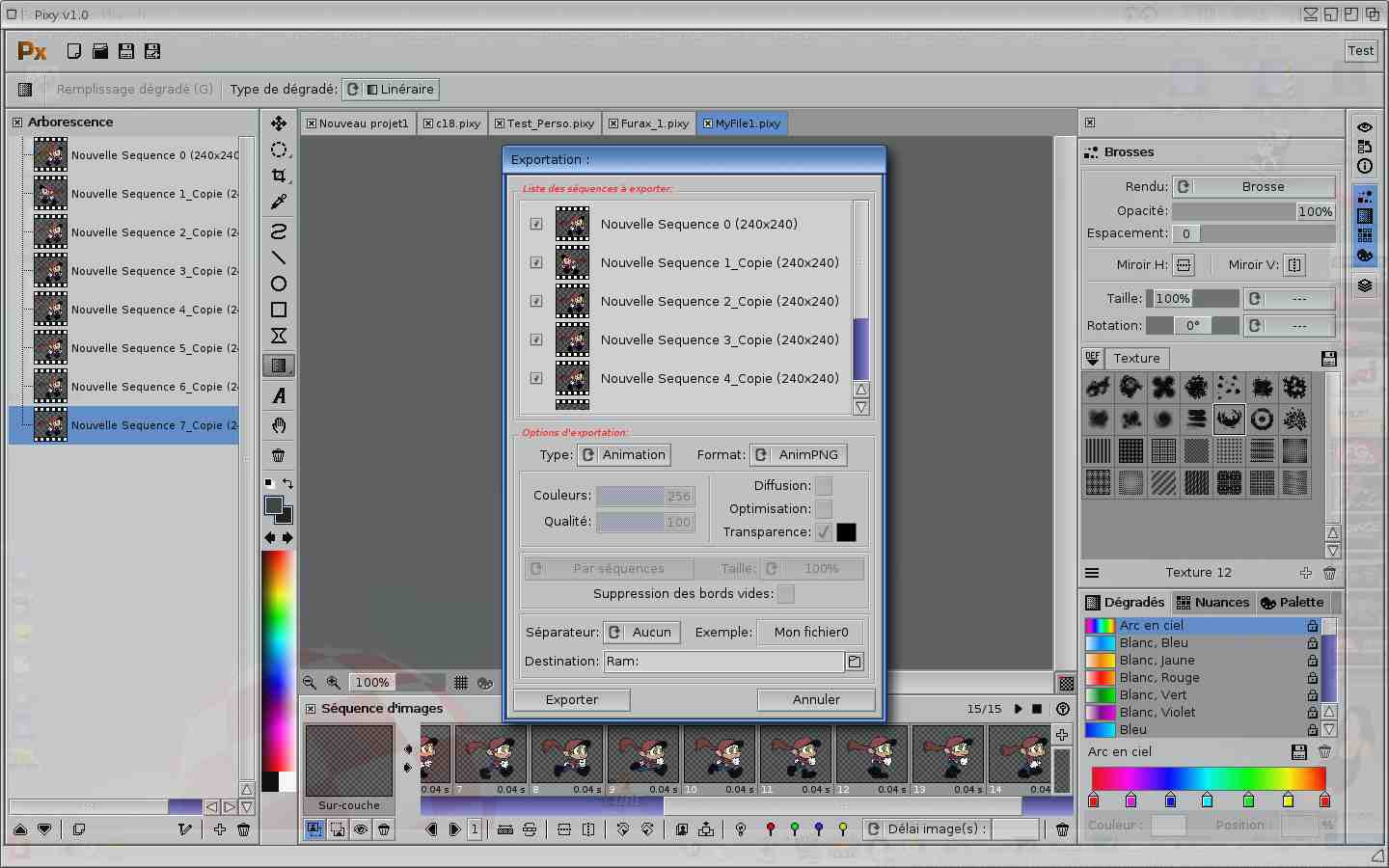The width and height of the screenshot is (1389, 868).
Task: Cancel export with the Annuler button
Action: coord(816,700)
